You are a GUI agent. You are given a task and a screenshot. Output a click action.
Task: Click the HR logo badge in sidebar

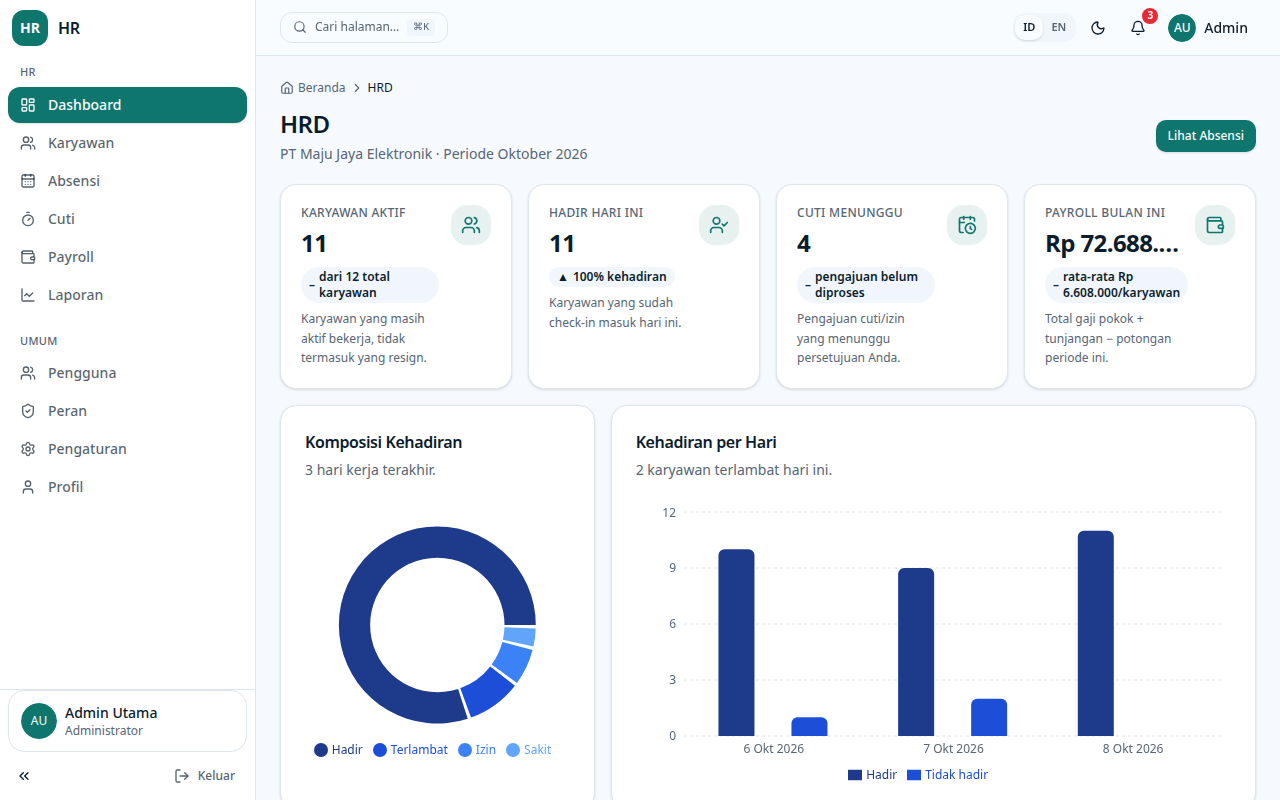click(30, 28)
